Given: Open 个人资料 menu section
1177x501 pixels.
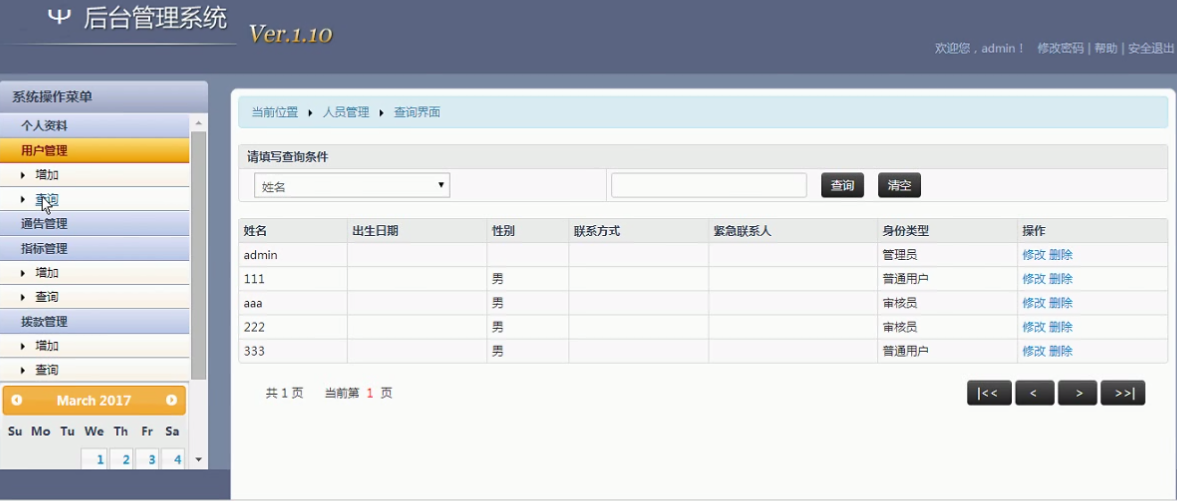Looking at the screenshot, I should pos(95,126).
